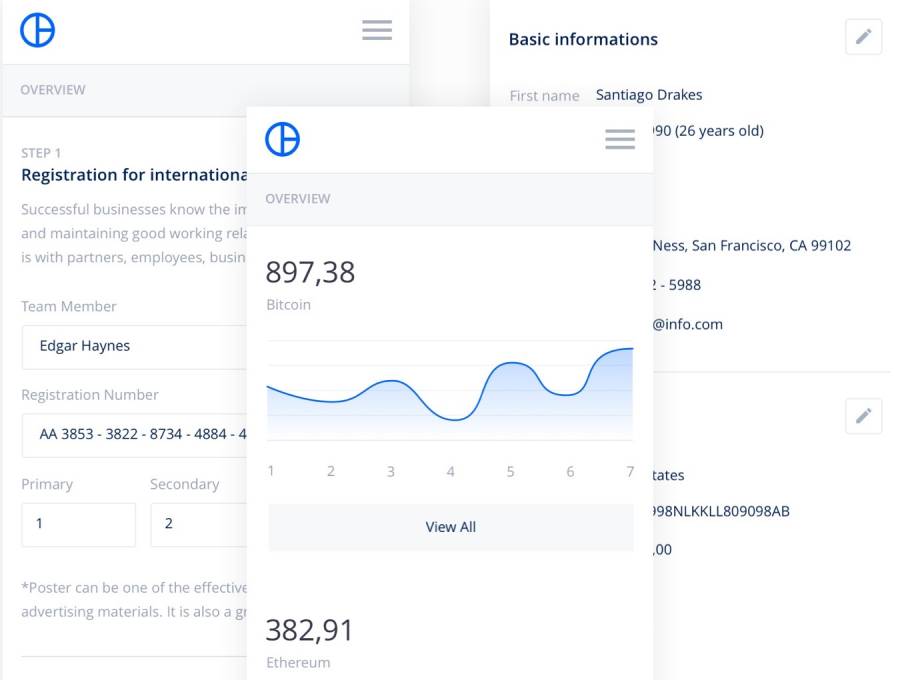Select OVERVIEW on the registration page
The height and width of the screenshot is (680, 900).
coord(53,90)
